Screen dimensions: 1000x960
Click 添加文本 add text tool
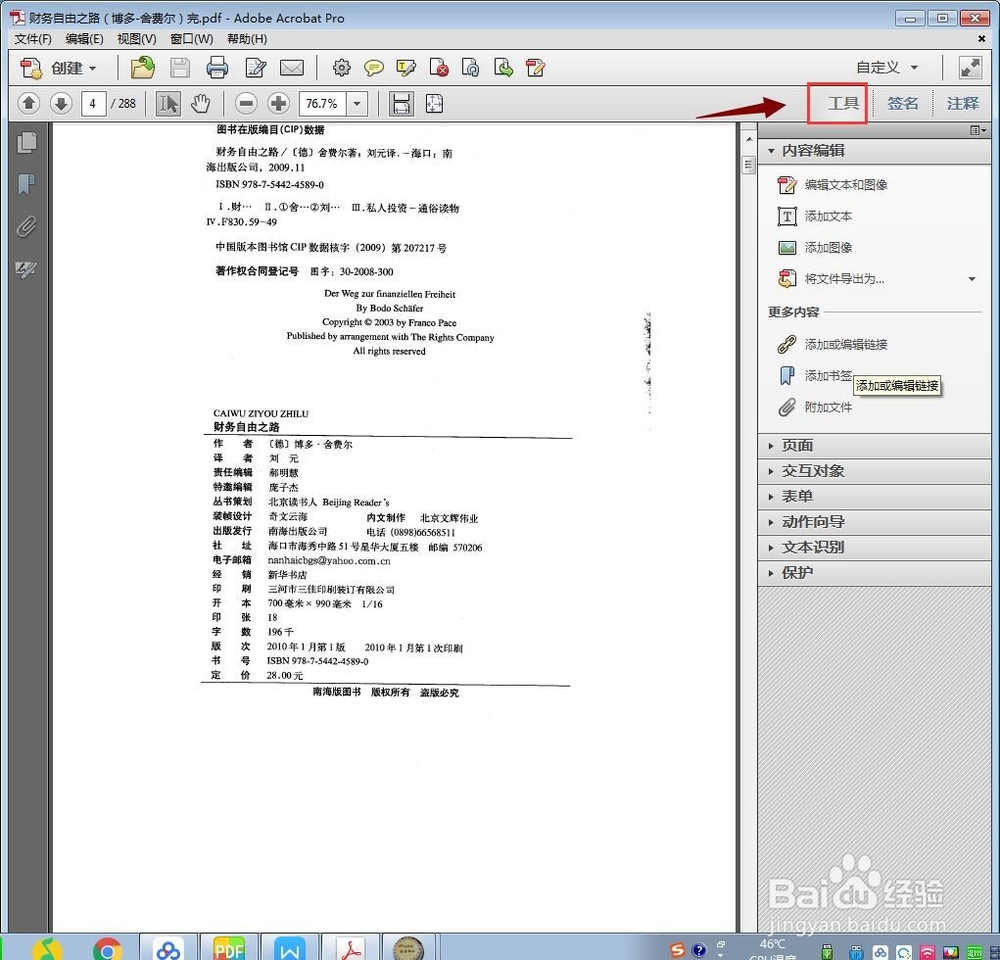[814, 216]
